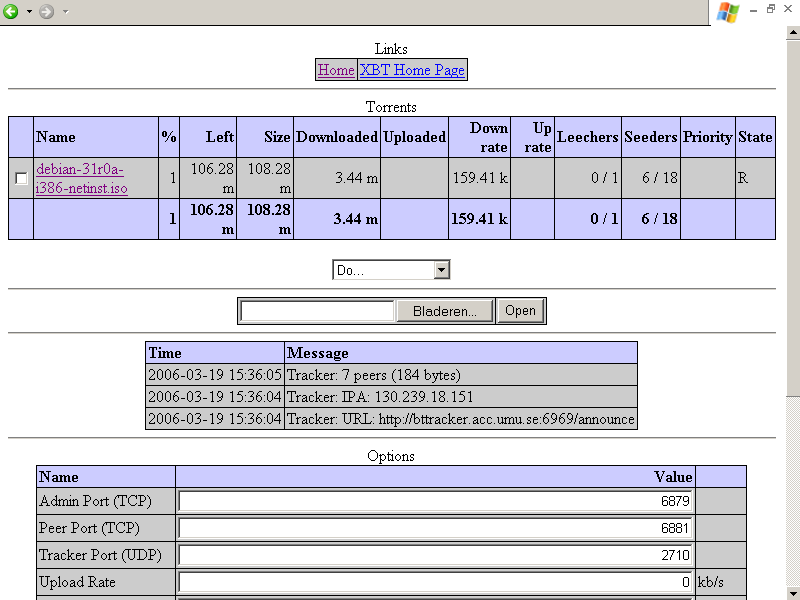Click the torrent file path text field

[x=318, y=311]
